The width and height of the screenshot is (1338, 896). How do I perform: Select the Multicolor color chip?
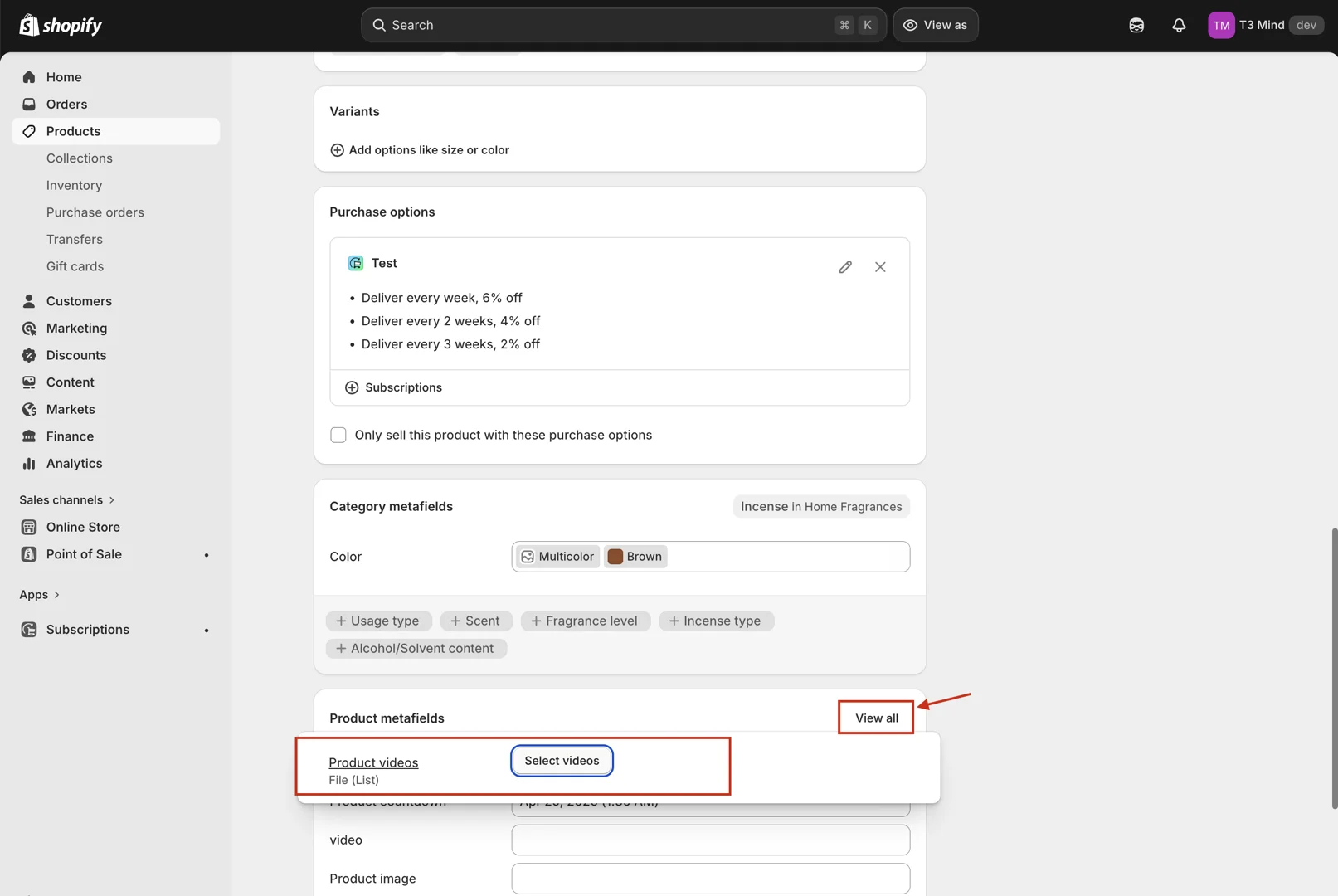tap(557, 557)
